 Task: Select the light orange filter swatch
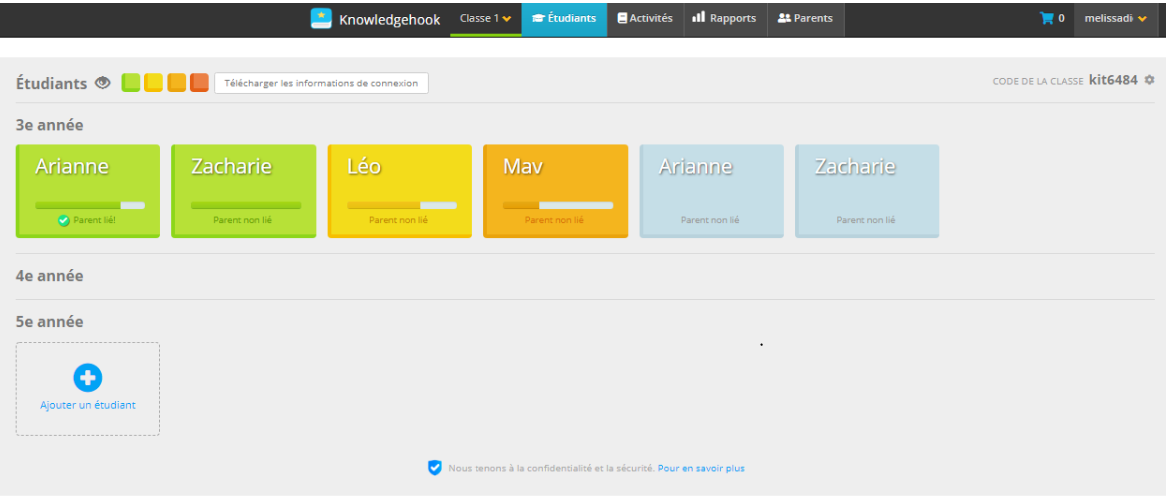pyautogui.click(x=177, y=83)
